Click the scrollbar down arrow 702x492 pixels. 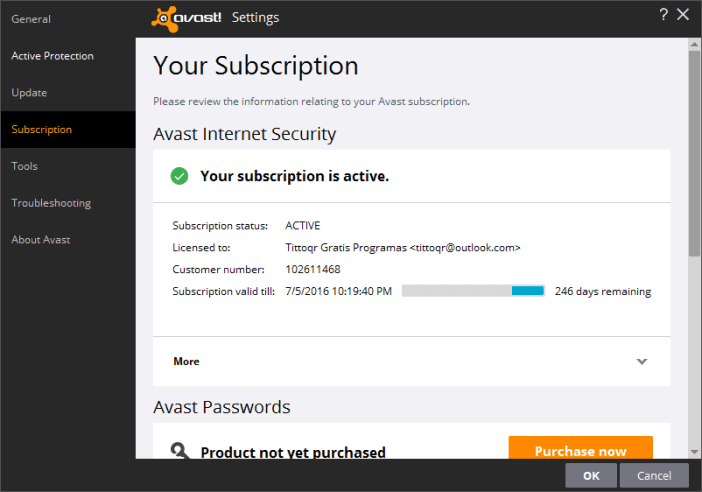[x=694, y=452]
